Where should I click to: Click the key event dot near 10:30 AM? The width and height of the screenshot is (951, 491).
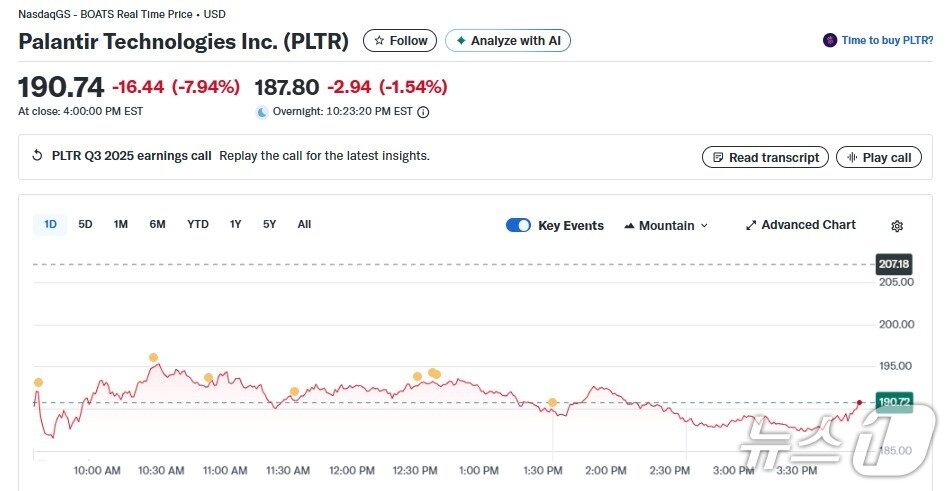click(153, 357)
